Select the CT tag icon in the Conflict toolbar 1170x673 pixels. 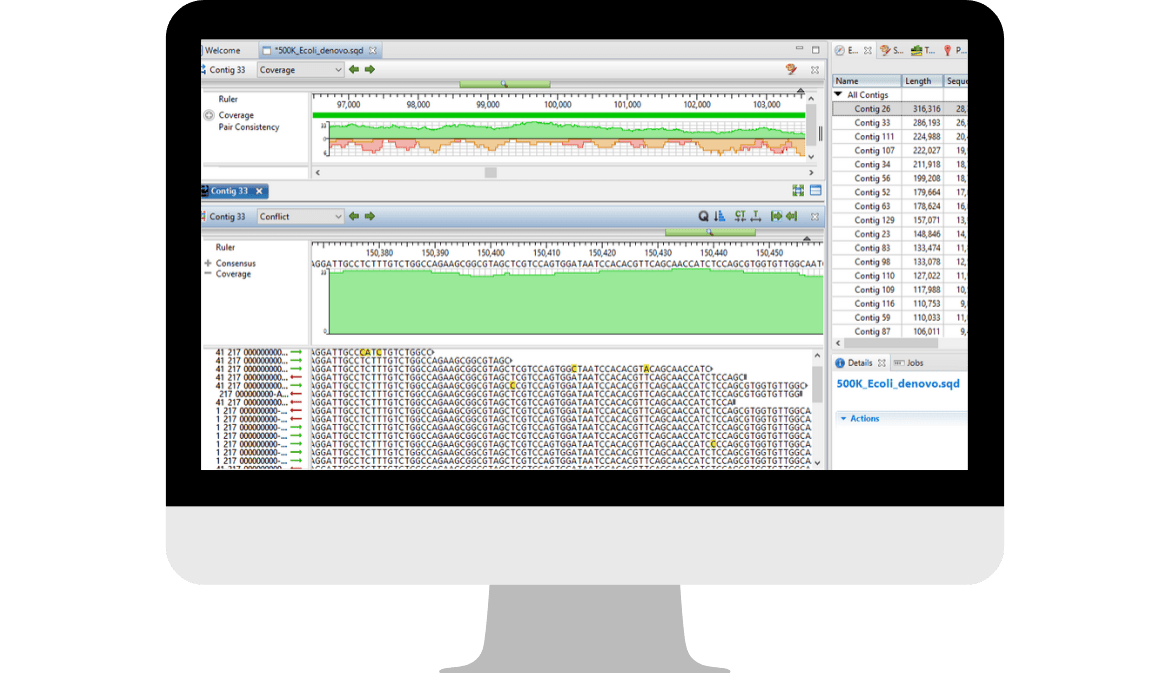point(740,215)
